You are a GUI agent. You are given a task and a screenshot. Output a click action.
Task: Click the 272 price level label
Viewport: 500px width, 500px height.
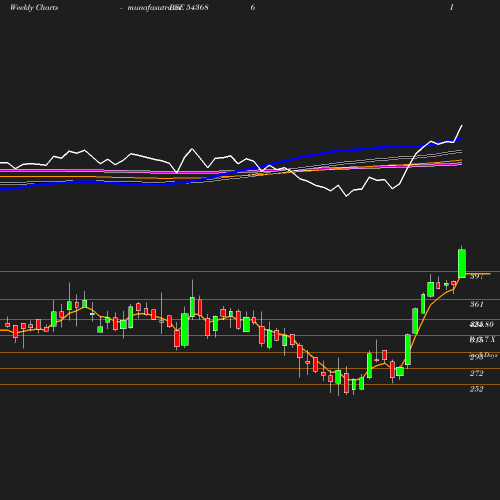477,373
